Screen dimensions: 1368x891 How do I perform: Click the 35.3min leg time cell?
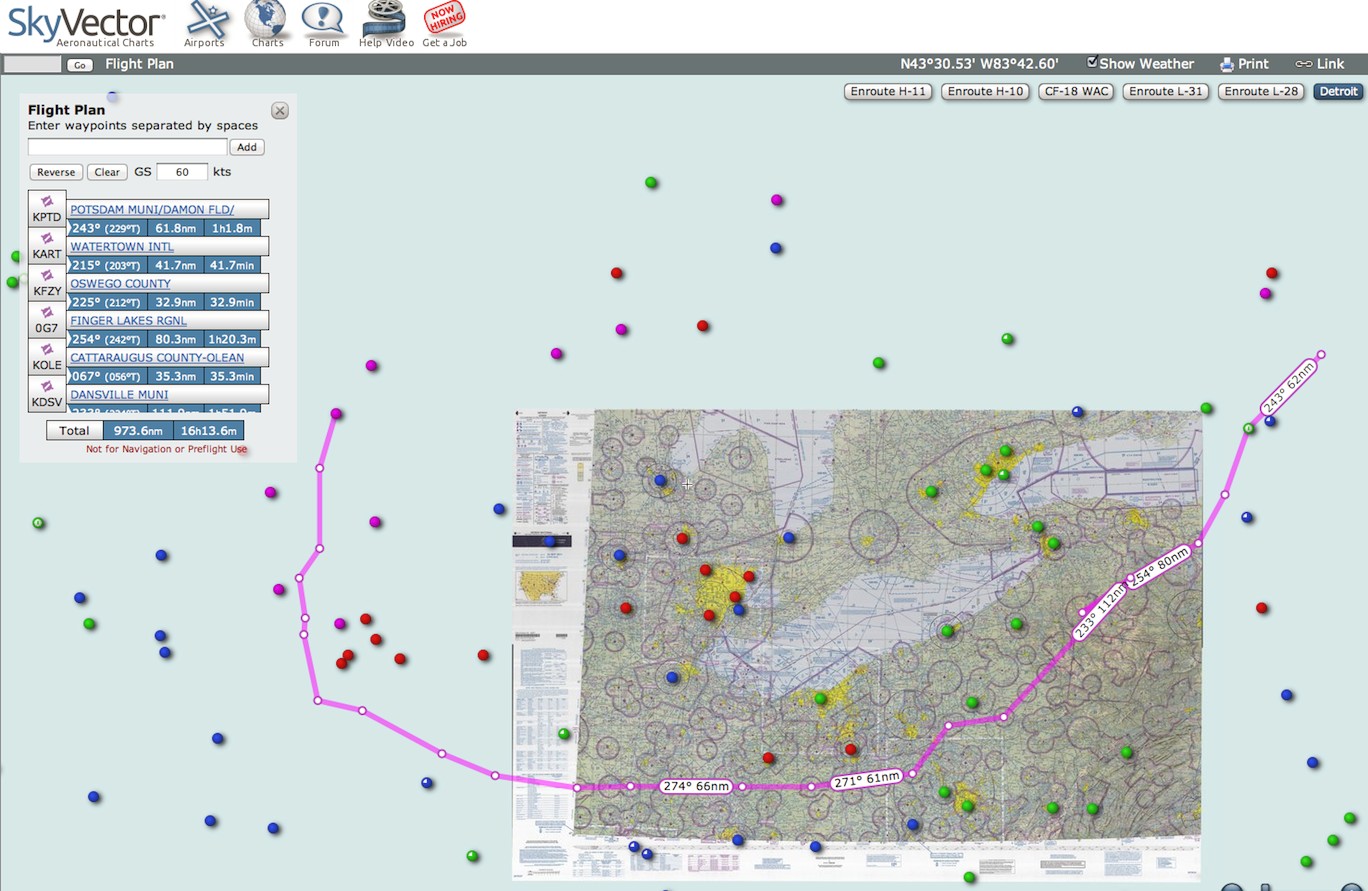click(232, 376)
